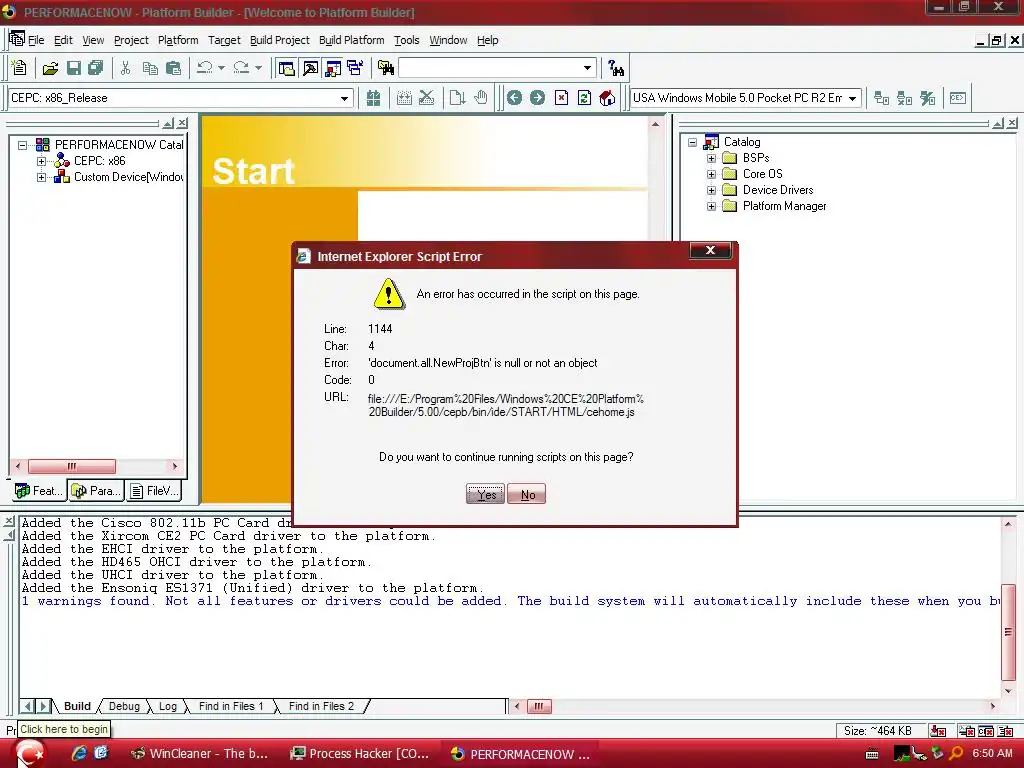
Task: Click the Copy toolbar icon
Action: [x=150, y=68]
